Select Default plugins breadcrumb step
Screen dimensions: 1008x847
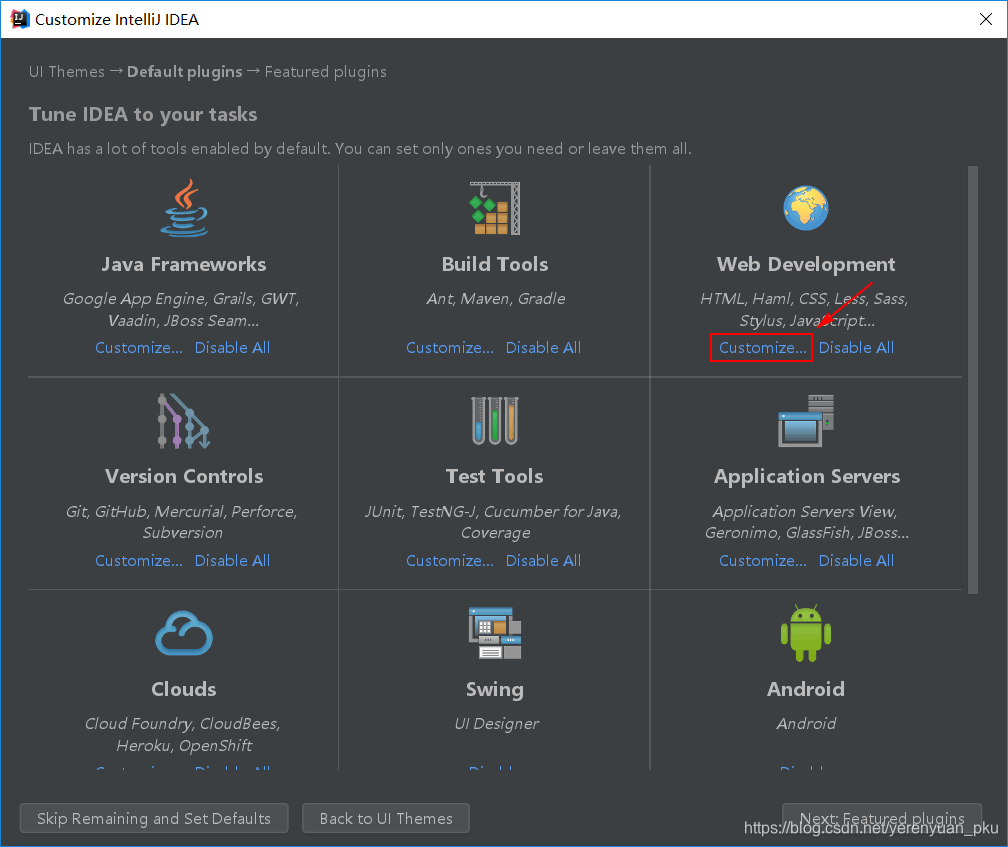click(x=184, y=71)
